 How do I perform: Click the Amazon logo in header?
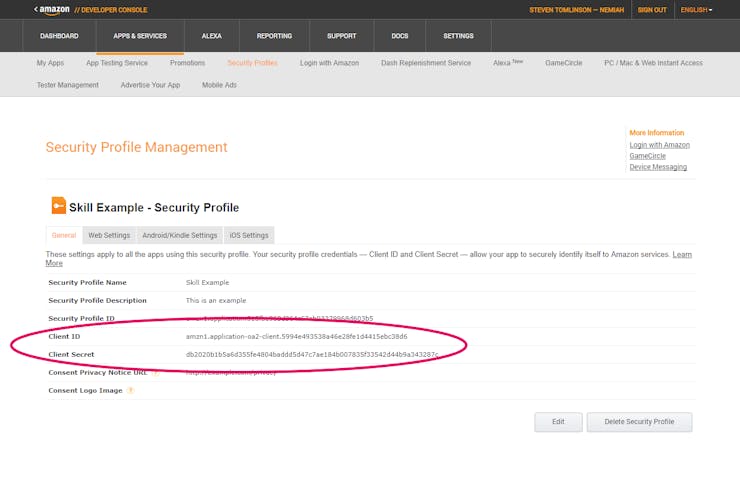coord(52,10)
